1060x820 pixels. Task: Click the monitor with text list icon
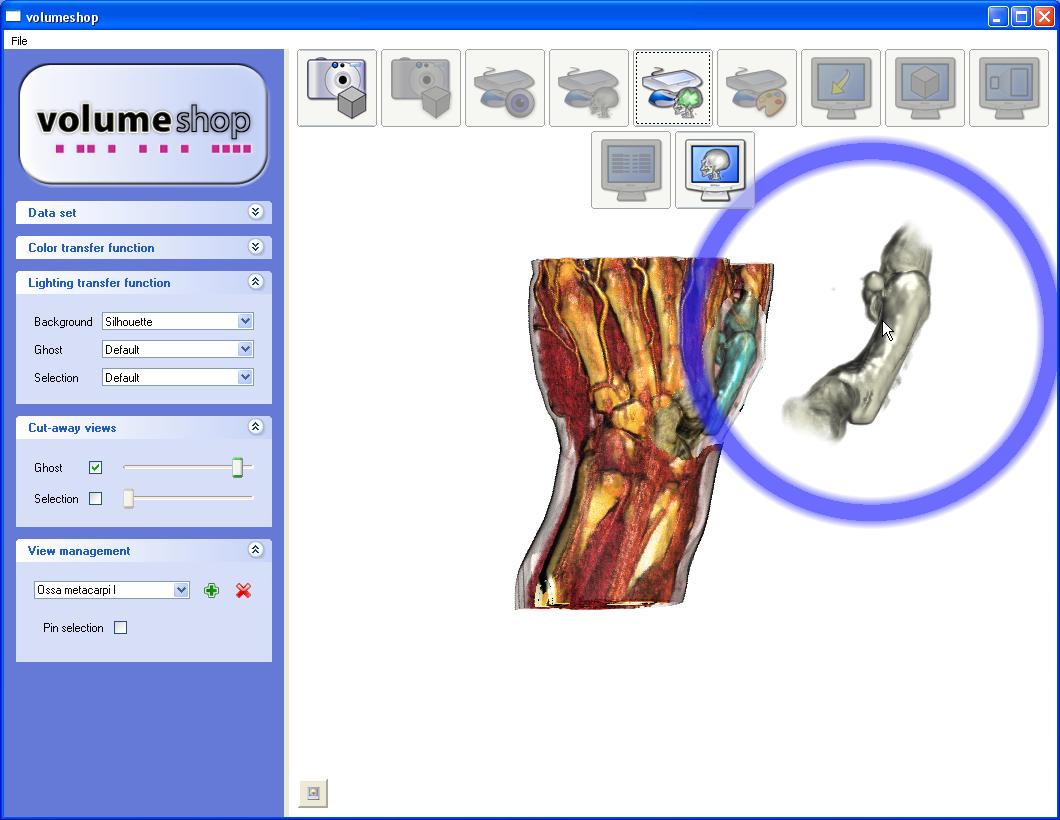[631, 170]
